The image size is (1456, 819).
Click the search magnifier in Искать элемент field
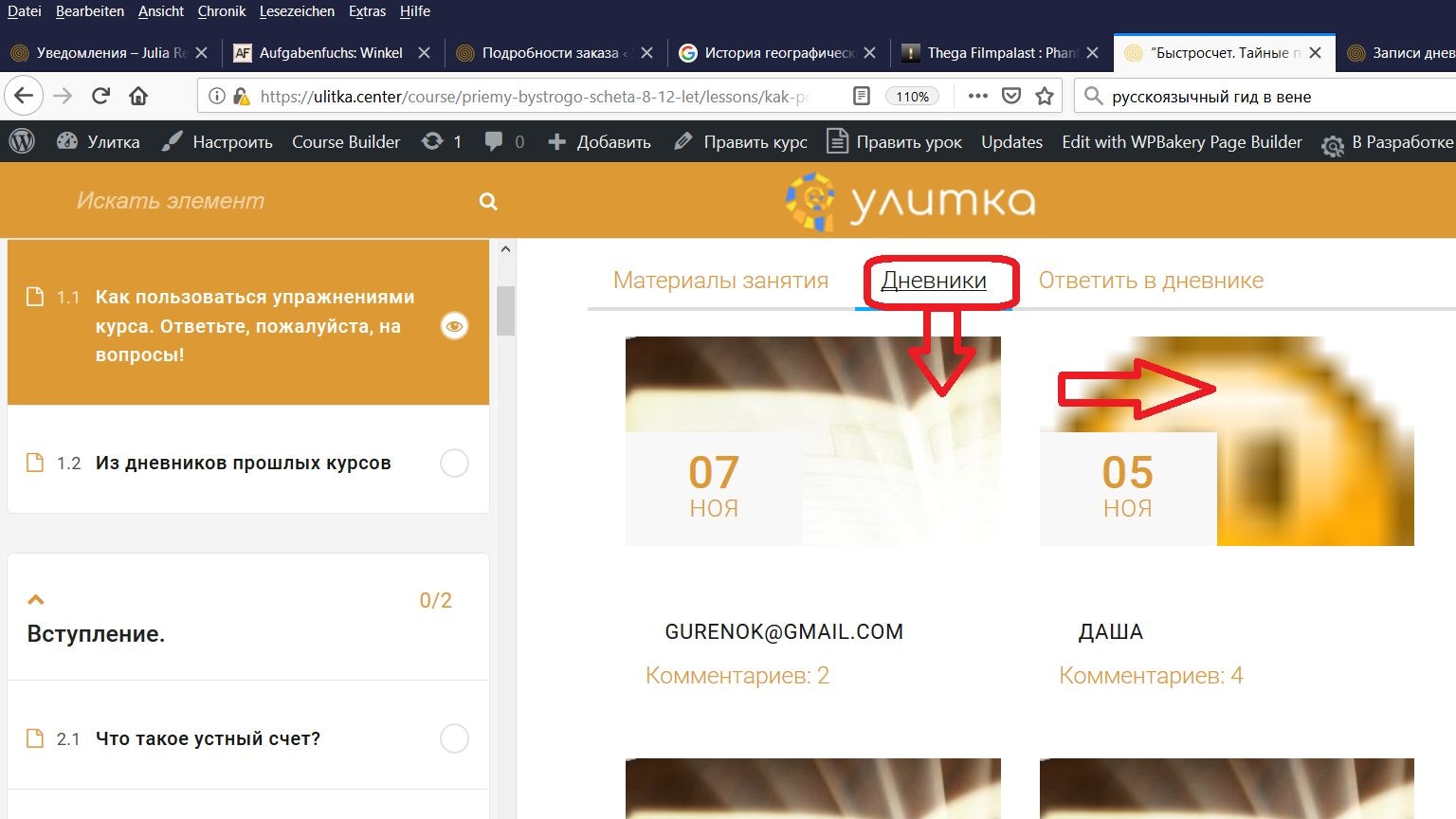(488, 201)
